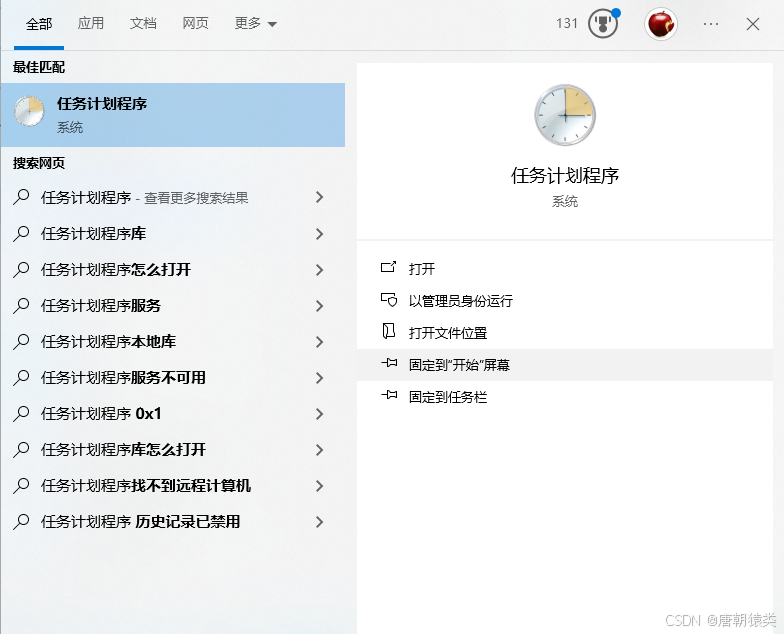Expand chevron for 任务计划程序服务 row
Image resolution: width=784 pixels, height=634 pixels.
[320, 306]
